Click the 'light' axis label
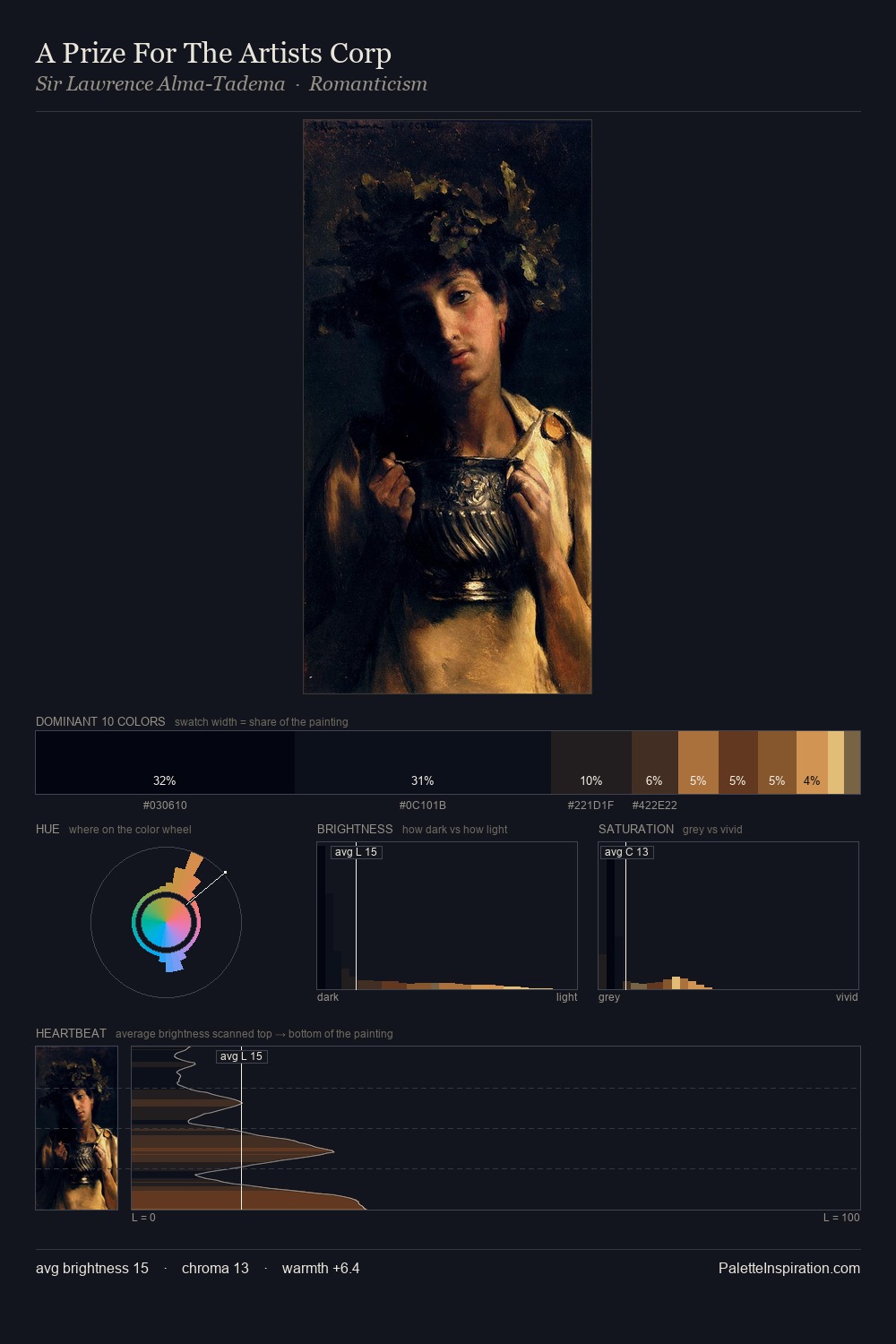The image size is (896, 1344). [566, 997]
